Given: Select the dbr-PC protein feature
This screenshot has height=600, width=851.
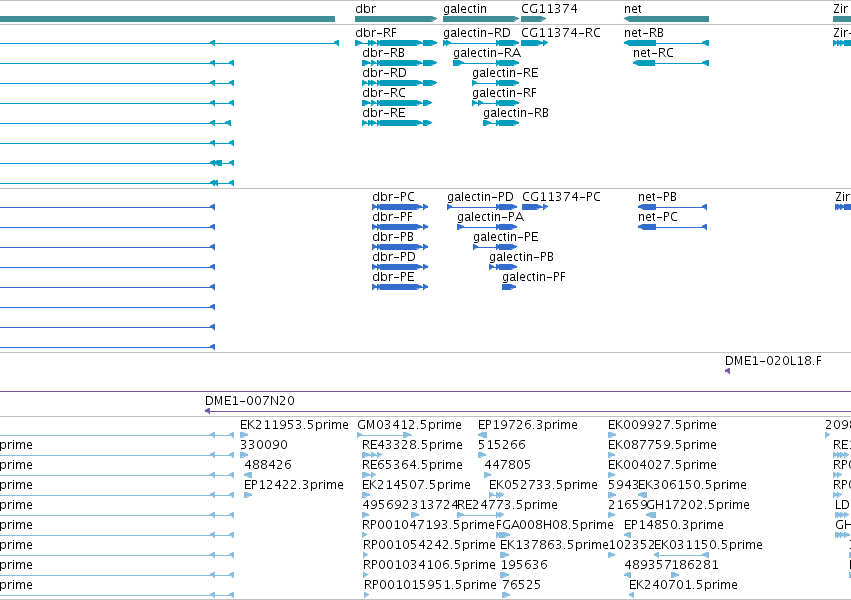Looking at the screenshot, I should click(x=400, y=207).
